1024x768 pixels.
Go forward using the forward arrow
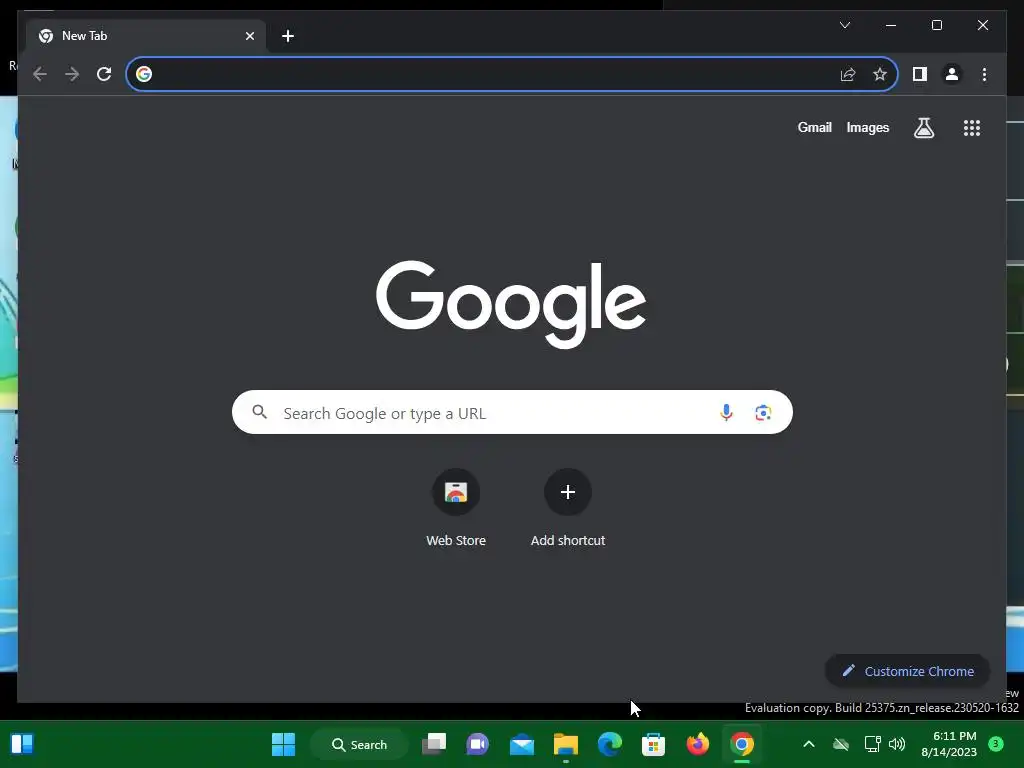point(72,74)
